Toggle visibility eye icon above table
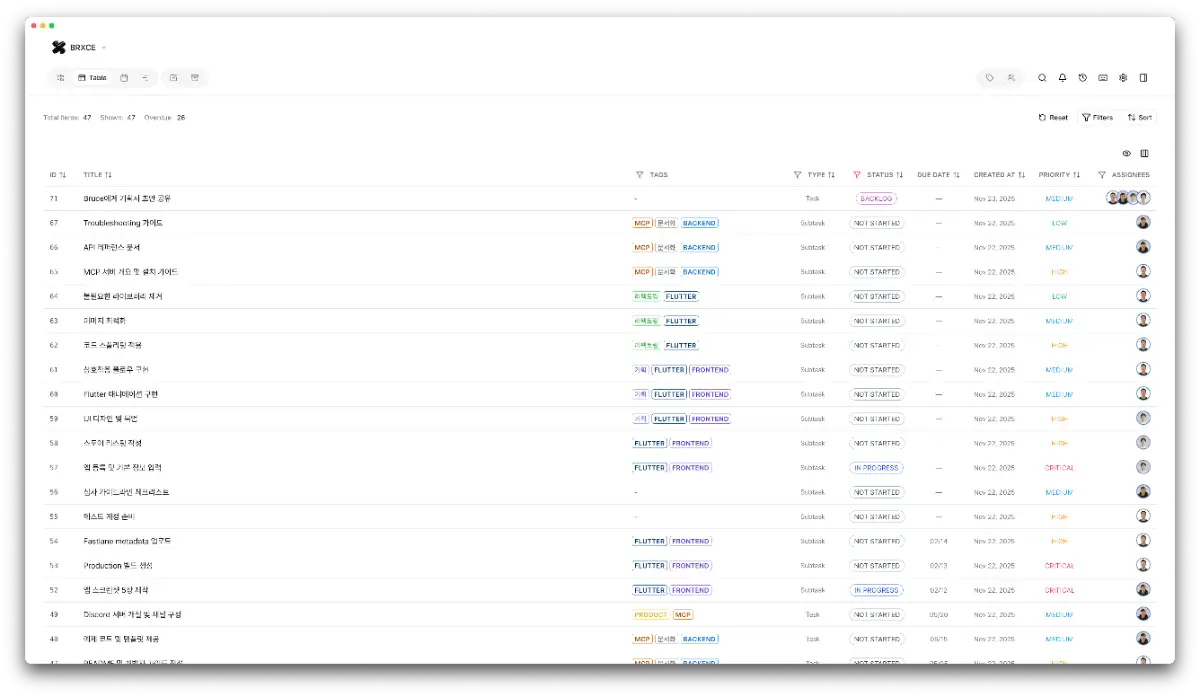The height and width of the screenshot is (697, 1200). (x=1126, y=154)
